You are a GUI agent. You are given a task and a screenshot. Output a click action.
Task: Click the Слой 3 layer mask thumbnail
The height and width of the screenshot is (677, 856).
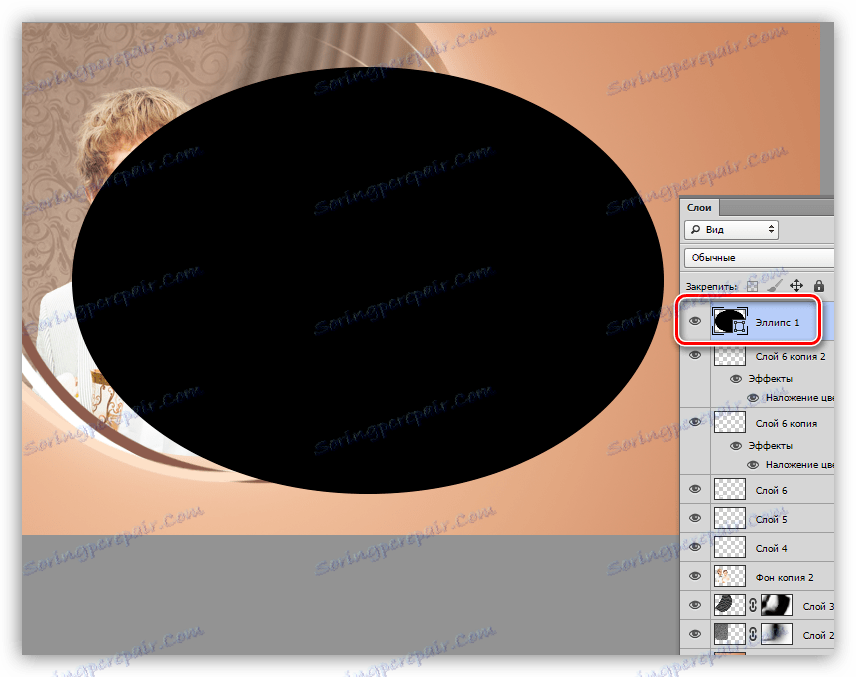click(x=777, y=605)
